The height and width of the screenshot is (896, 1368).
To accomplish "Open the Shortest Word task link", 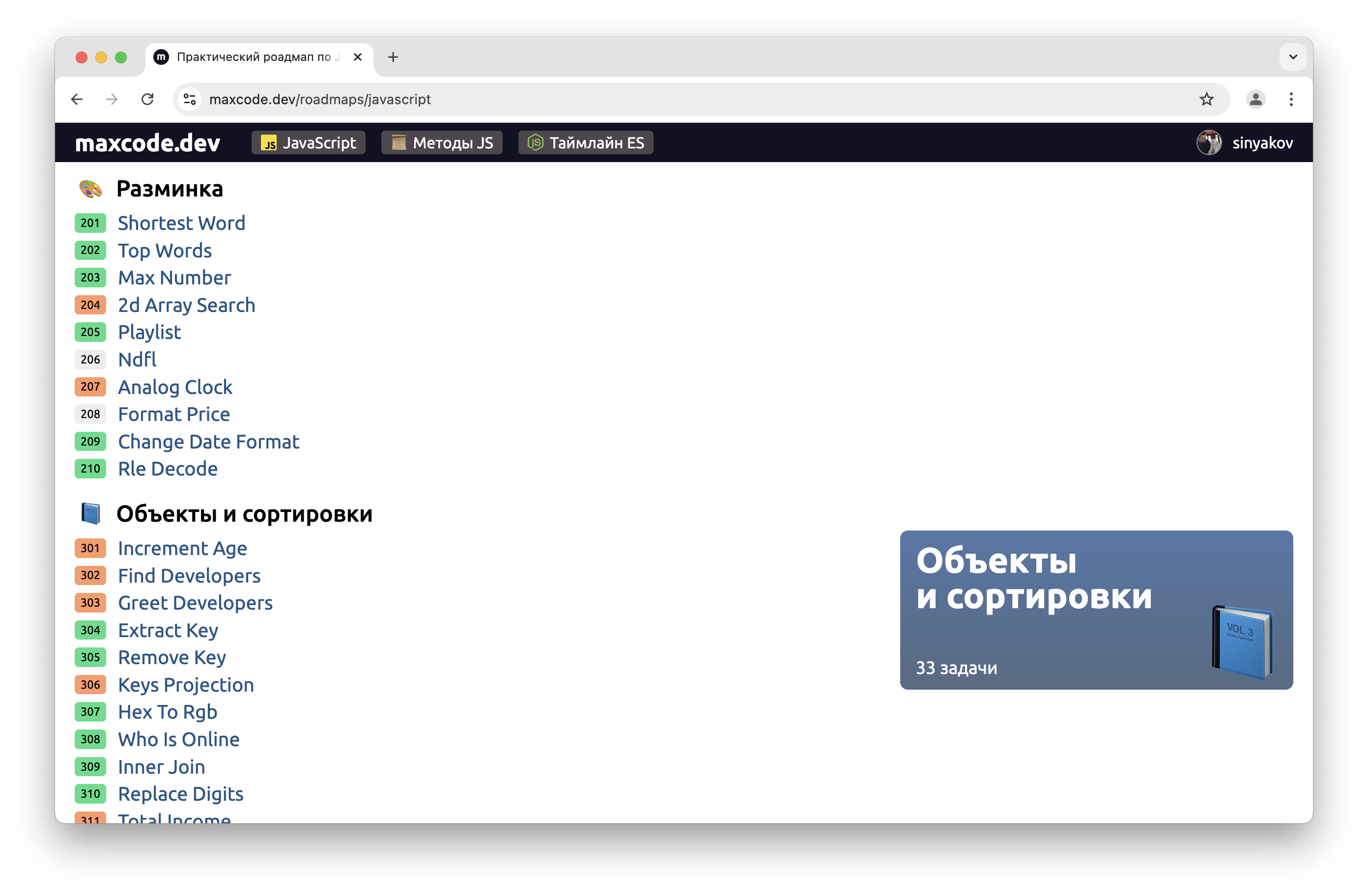I will [181, 223].
